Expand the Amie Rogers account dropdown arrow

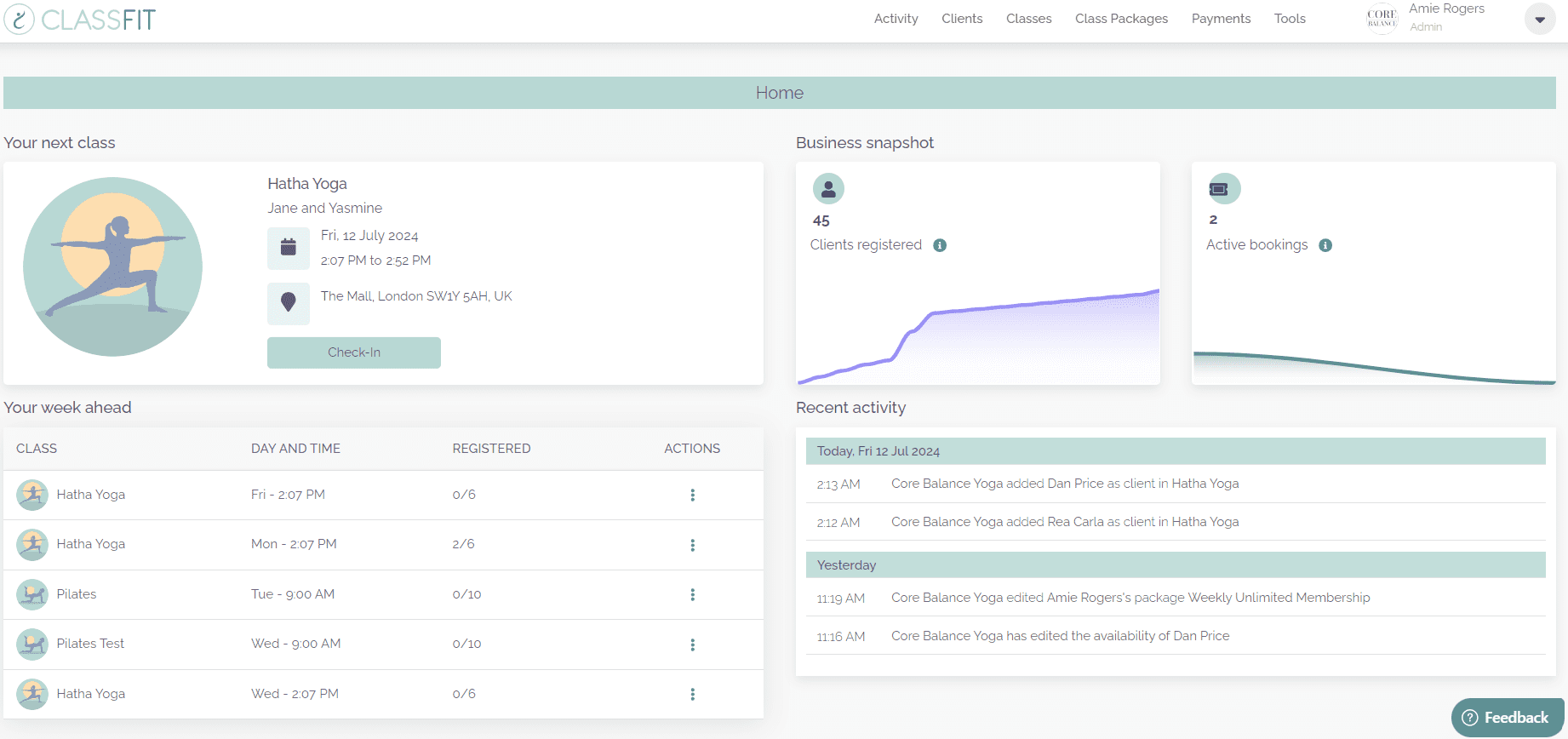pyautogui.click(x=1539, y=20)
